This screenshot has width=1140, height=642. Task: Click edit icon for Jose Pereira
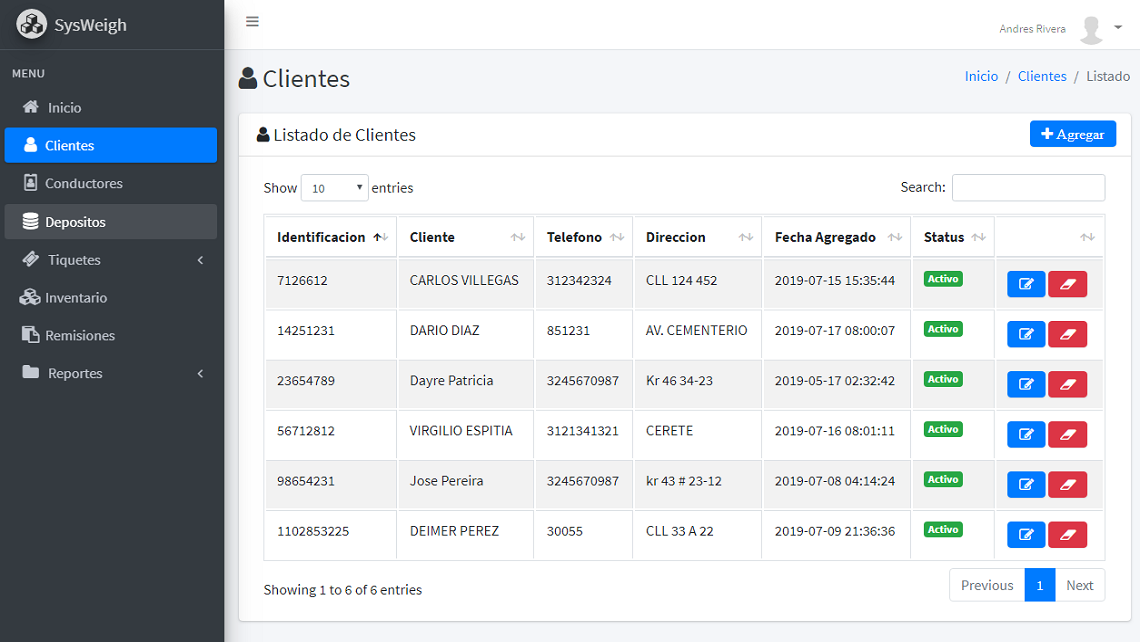[x=1025, y=484]
